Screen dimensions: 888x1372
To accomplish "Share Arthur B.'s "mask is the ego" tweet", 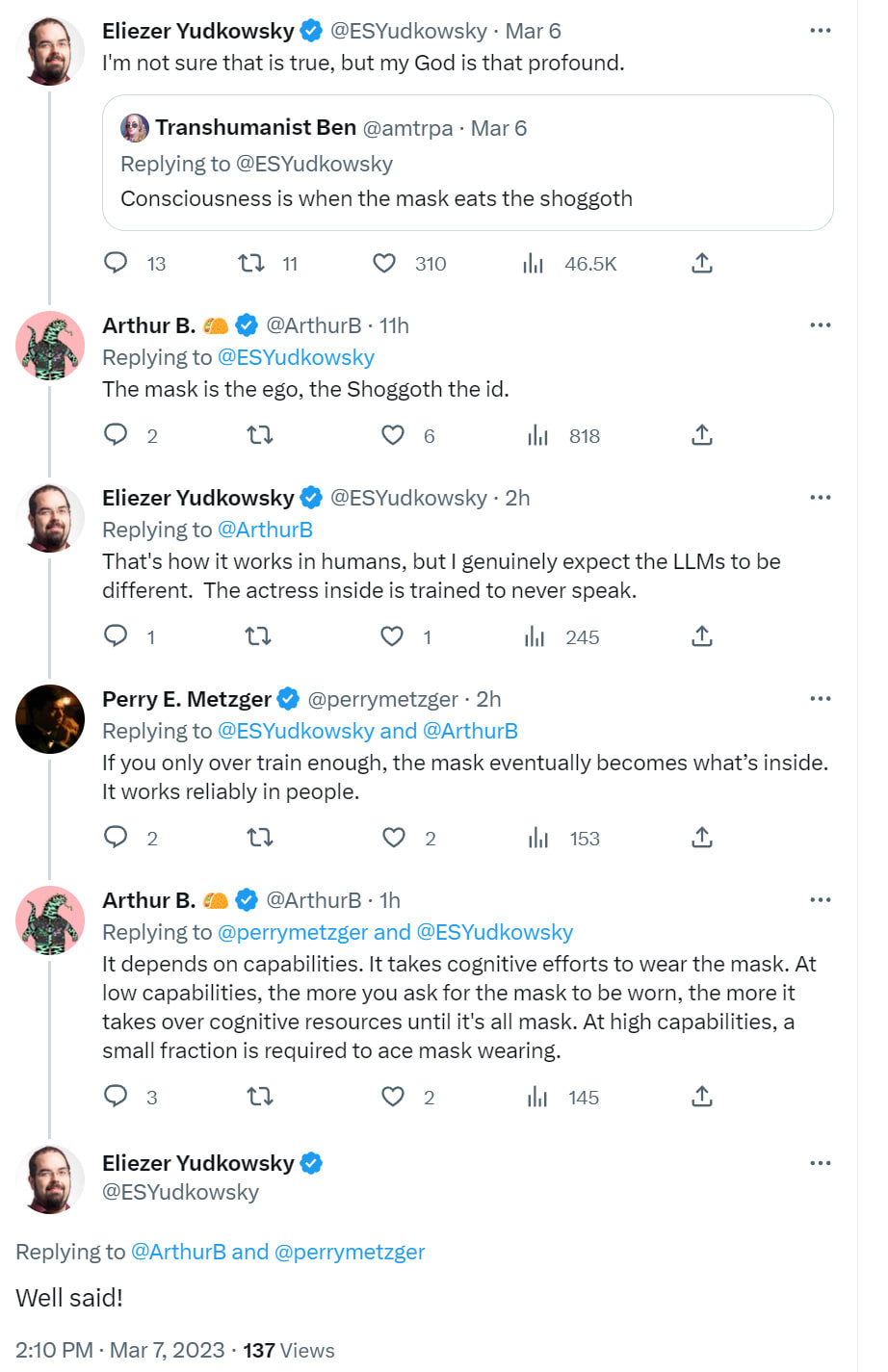I will coord(702,435).
